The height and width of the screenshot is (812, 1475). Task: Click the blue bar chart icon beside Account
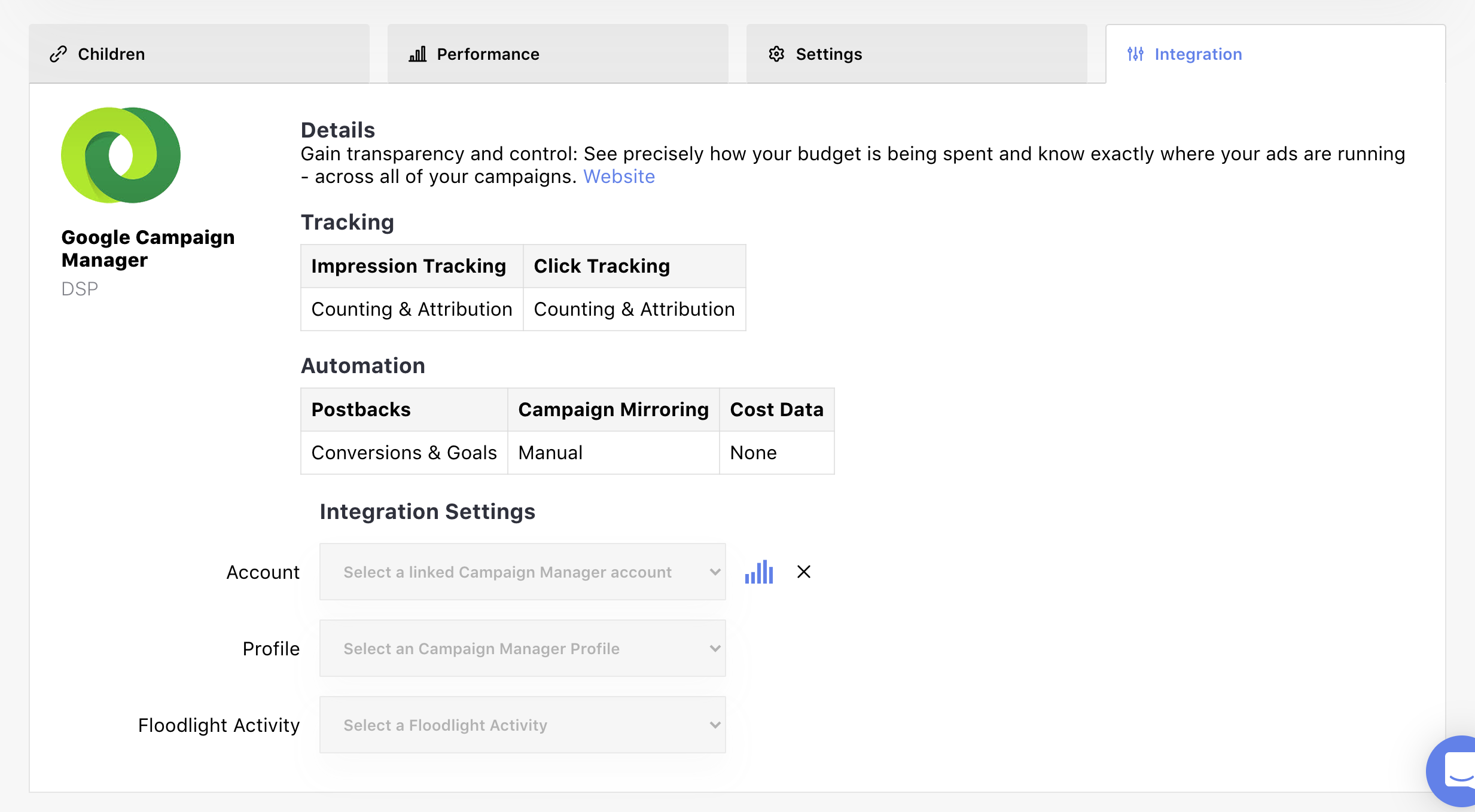759,572
